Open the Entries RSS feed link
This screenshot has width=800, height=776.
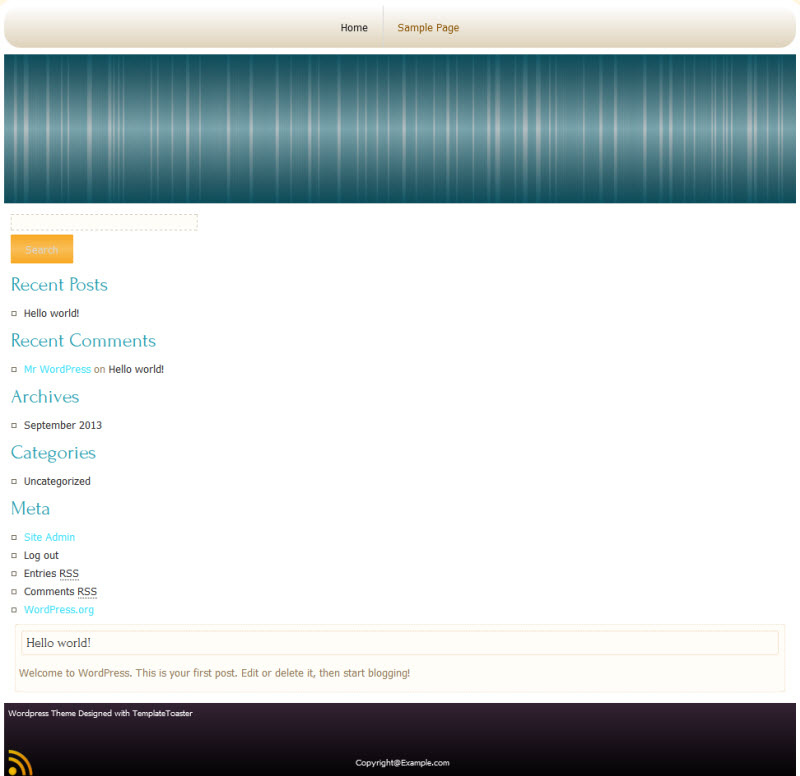(x=51, y=573)
